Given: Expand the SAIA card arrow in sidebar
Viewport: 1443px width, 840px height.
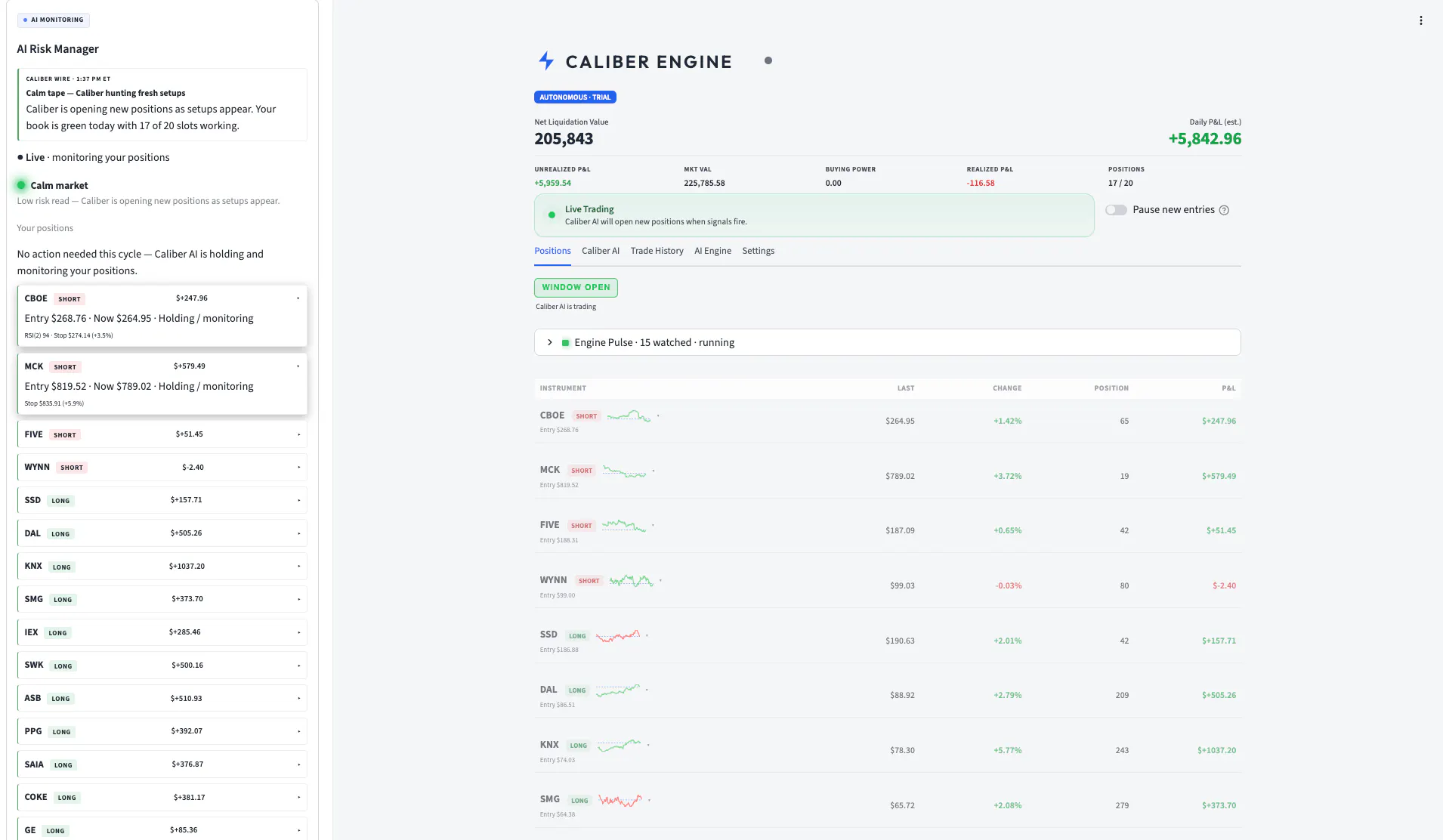Looking at the screenshot, I should 298,764.
